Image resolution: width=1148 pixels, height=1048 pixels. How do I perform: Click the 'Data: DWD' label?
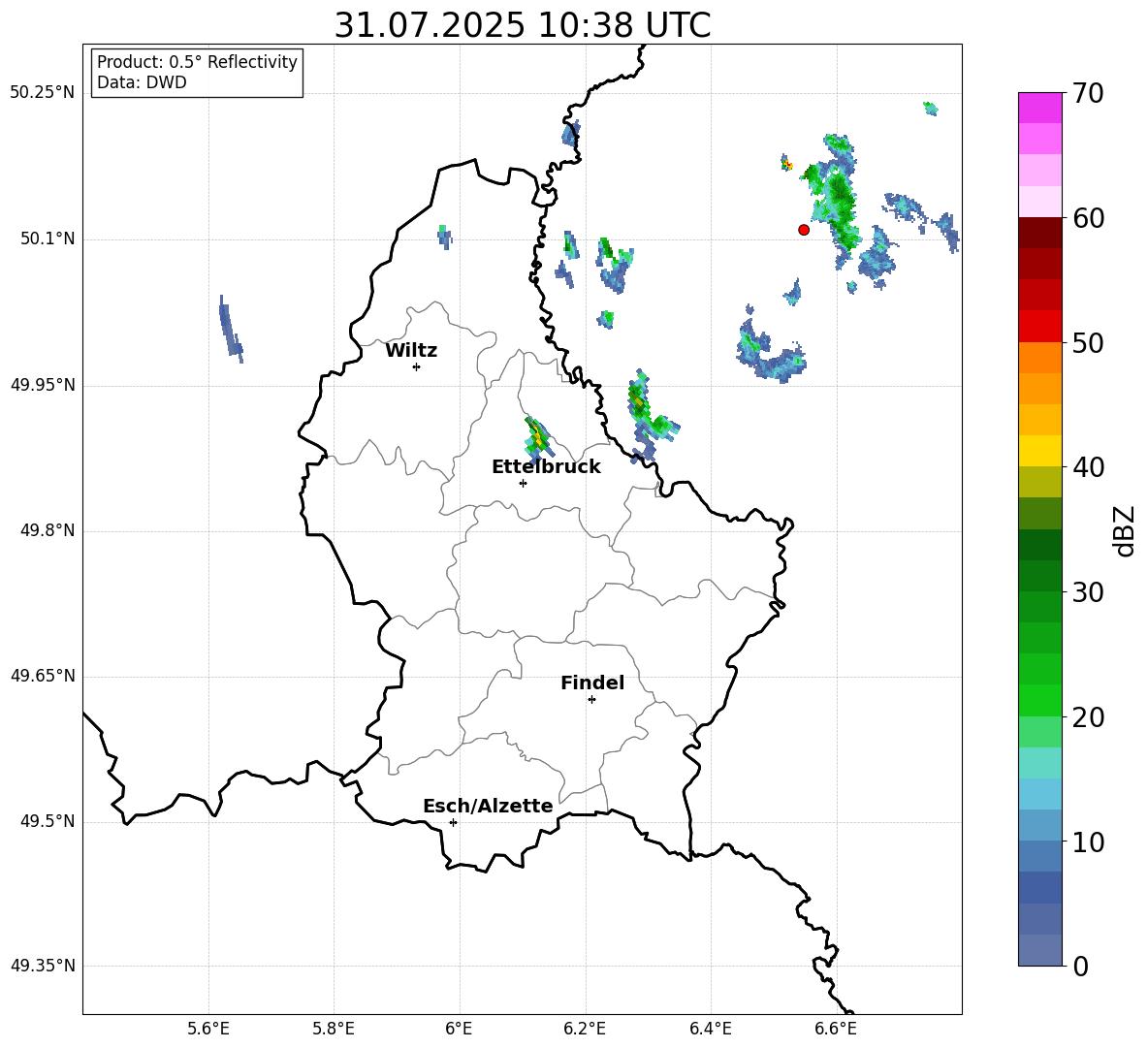142,82
